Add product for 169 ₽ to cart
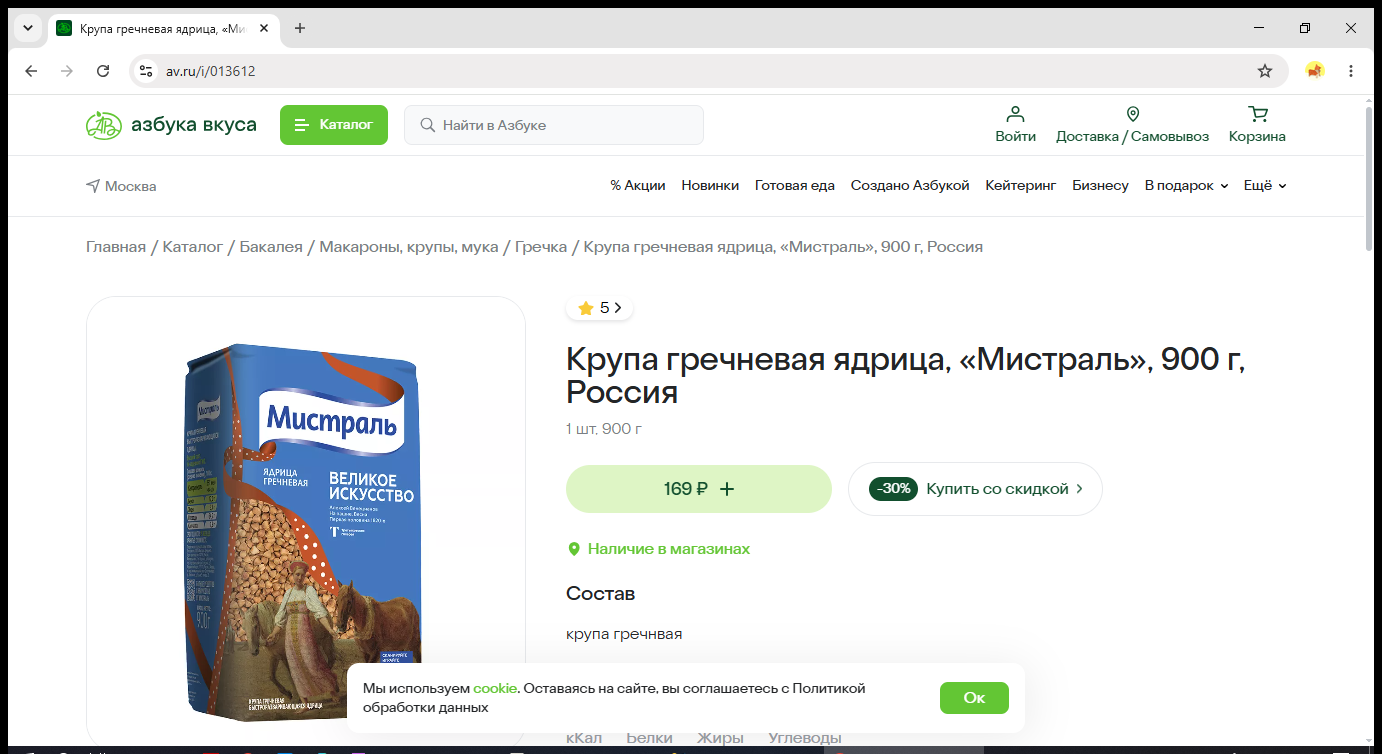The height and width of the screenshot is (754, 1382). 699,489
